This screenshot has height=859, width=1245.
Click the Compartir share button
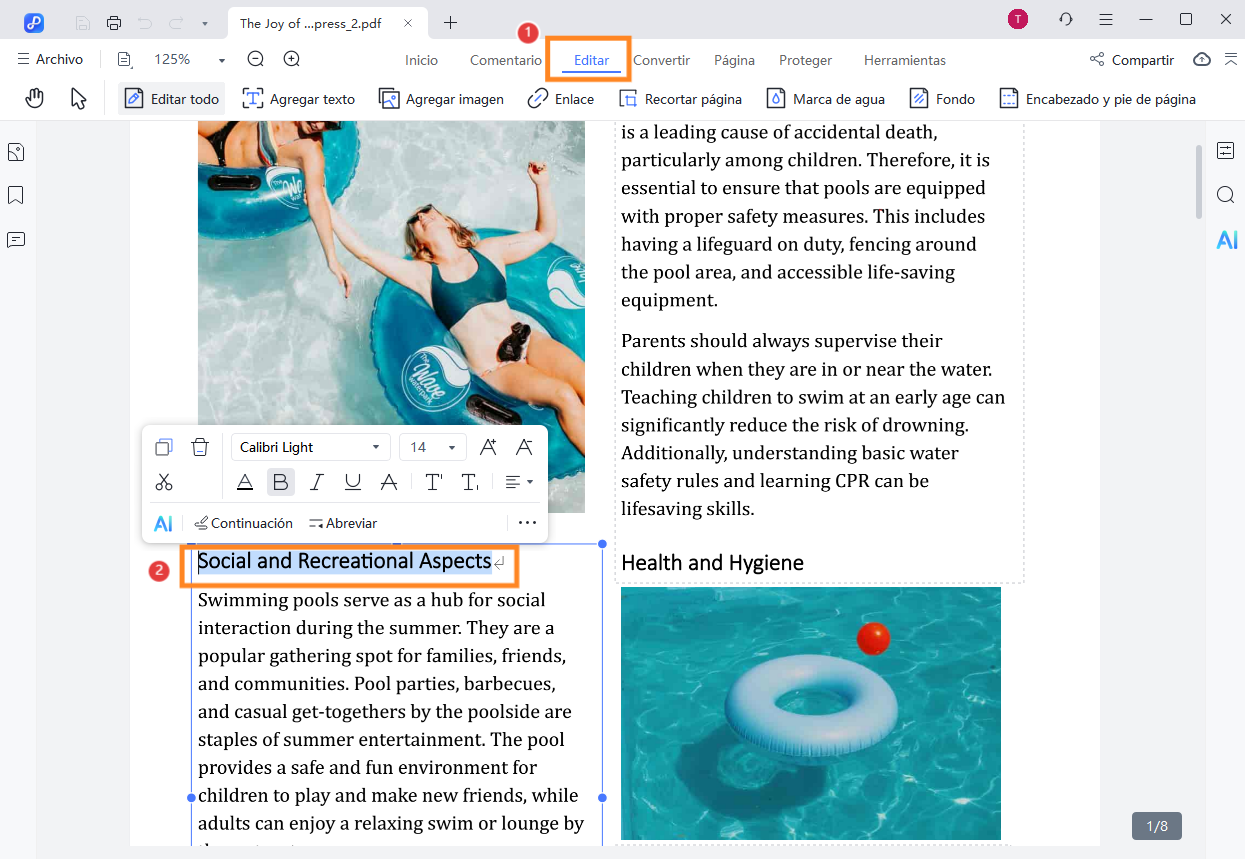1132,60
